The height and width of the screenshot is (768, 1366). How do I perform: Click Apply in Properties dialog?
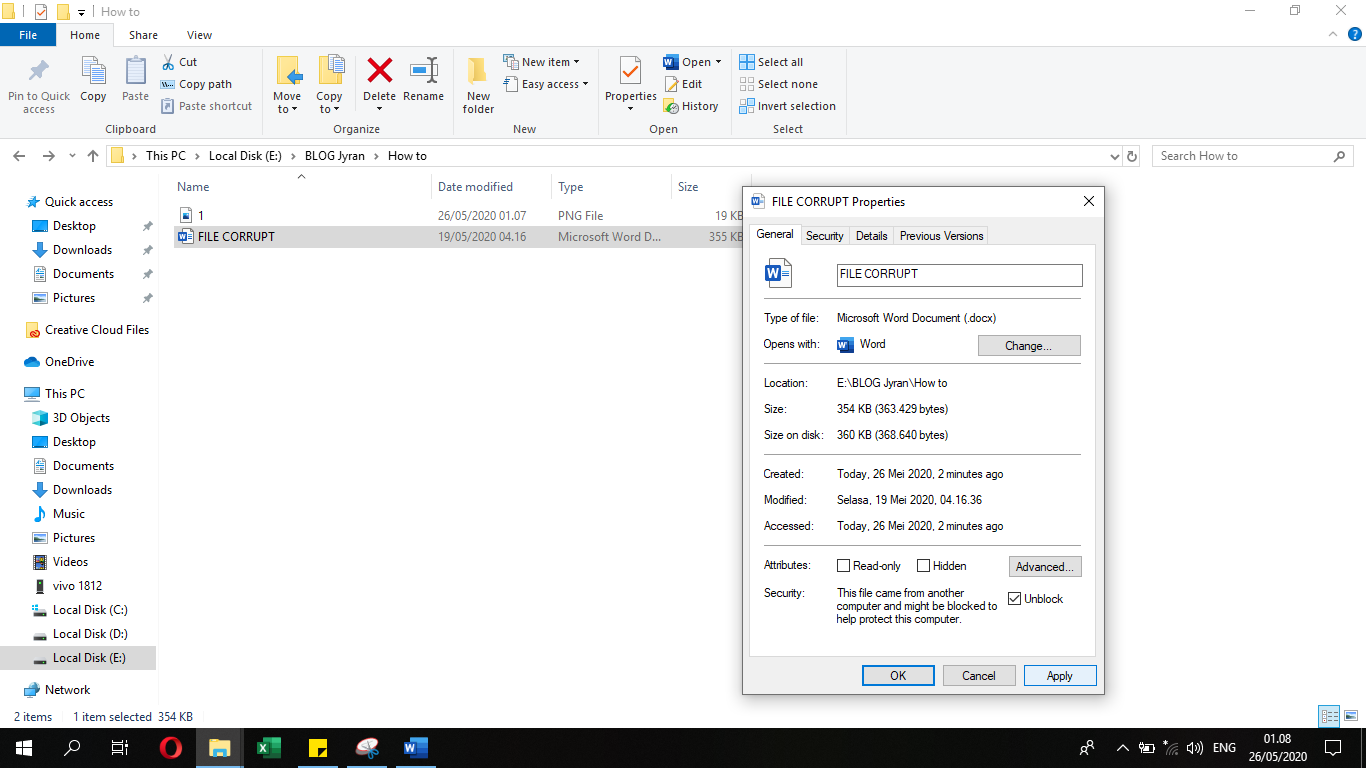[x=1060, y=676]
